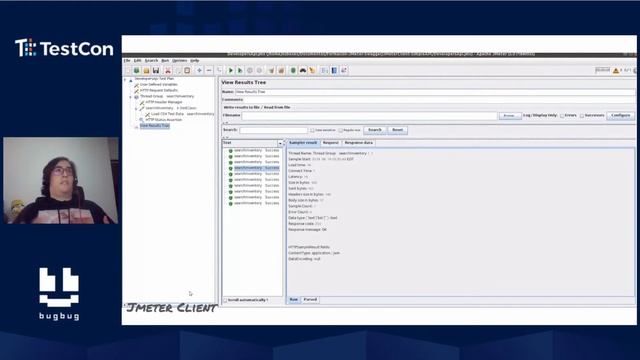
Task: Click the Collapse All minus icon
Action: 209,71
